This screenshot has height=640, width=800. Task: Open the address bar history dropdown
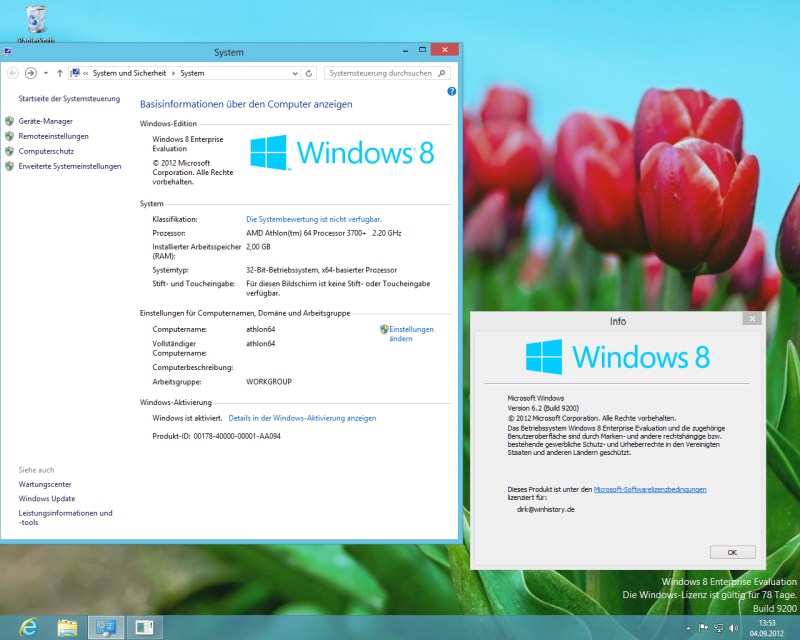[x=295, y=73]
